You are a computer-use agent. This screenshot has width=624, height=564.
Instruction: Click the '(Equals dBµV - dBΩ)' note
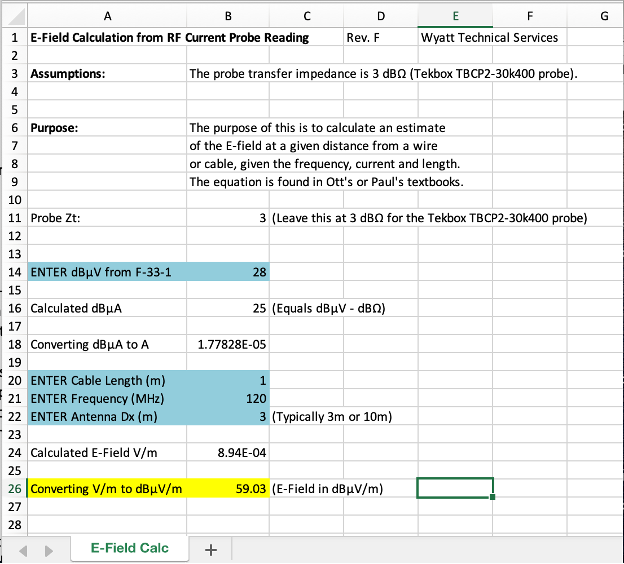coord(329,308)
